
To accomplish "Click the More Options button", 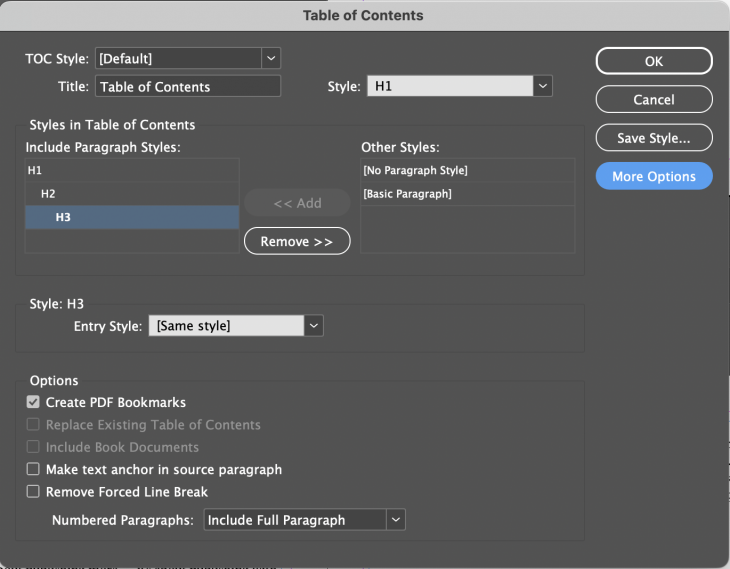I will tap(653, 176).
